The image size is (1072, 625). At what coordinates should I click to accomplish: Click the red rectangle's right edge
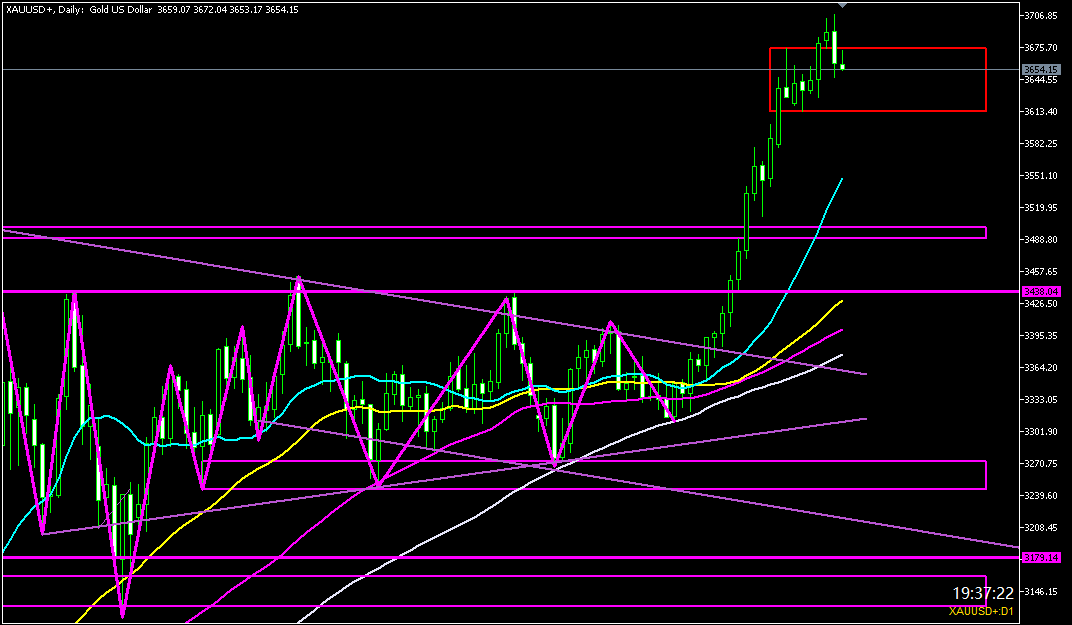(986, 79)
